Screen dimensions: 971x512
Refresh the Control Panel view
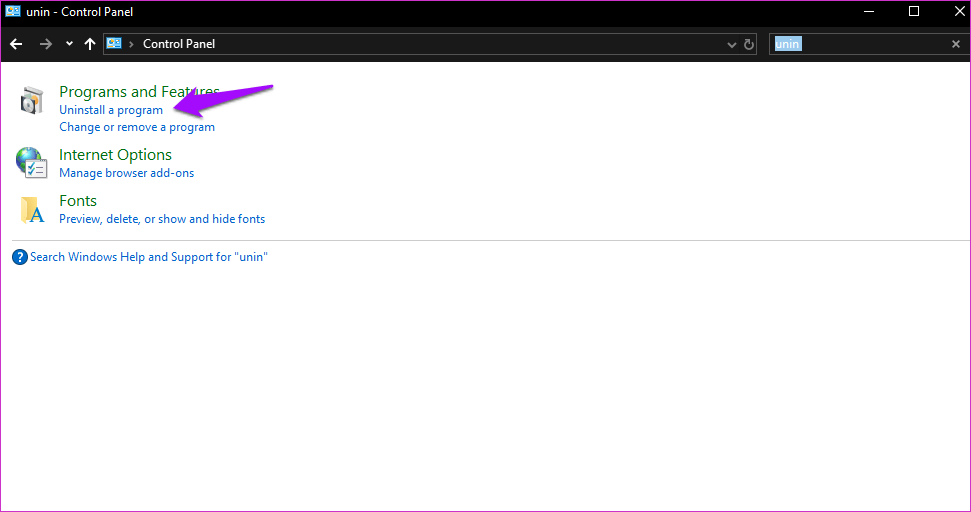749,44
